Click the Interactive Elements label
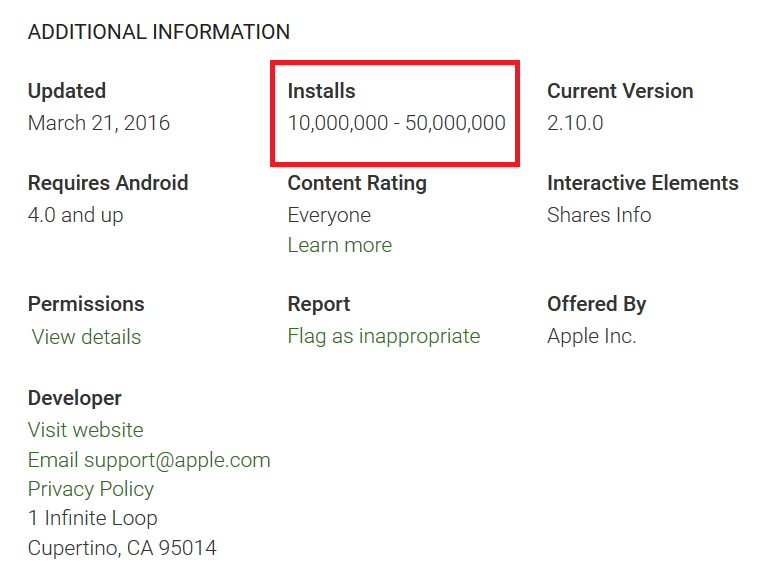Screen dimensions: 768x576 click(643, 183)
